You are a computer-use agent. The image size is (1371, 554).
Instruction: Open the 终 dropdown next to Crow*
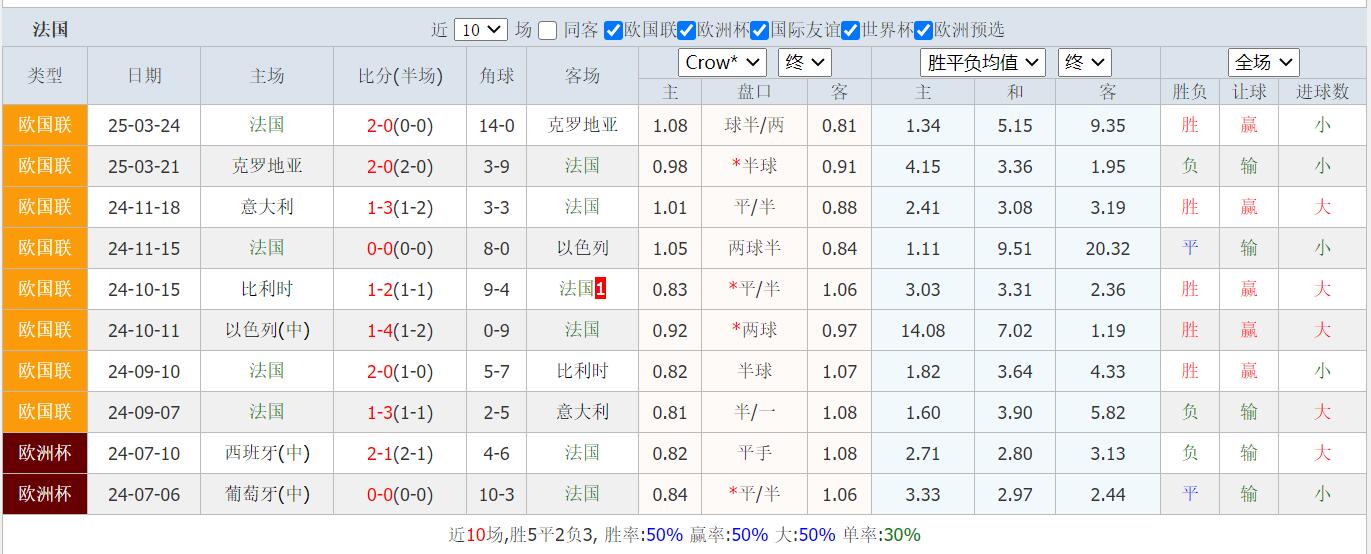point(804,62)
